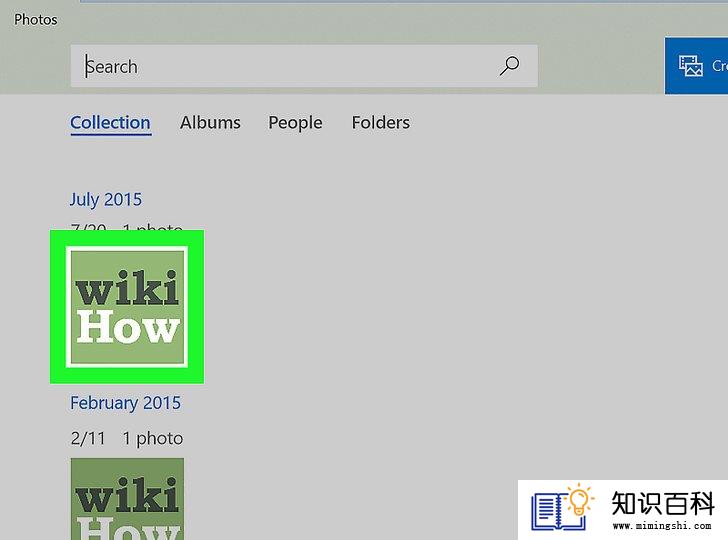The width and height of the screenshot is (728, 540).
Task: Open the highlighted July wikiHow photo
Action: point(127,307)
